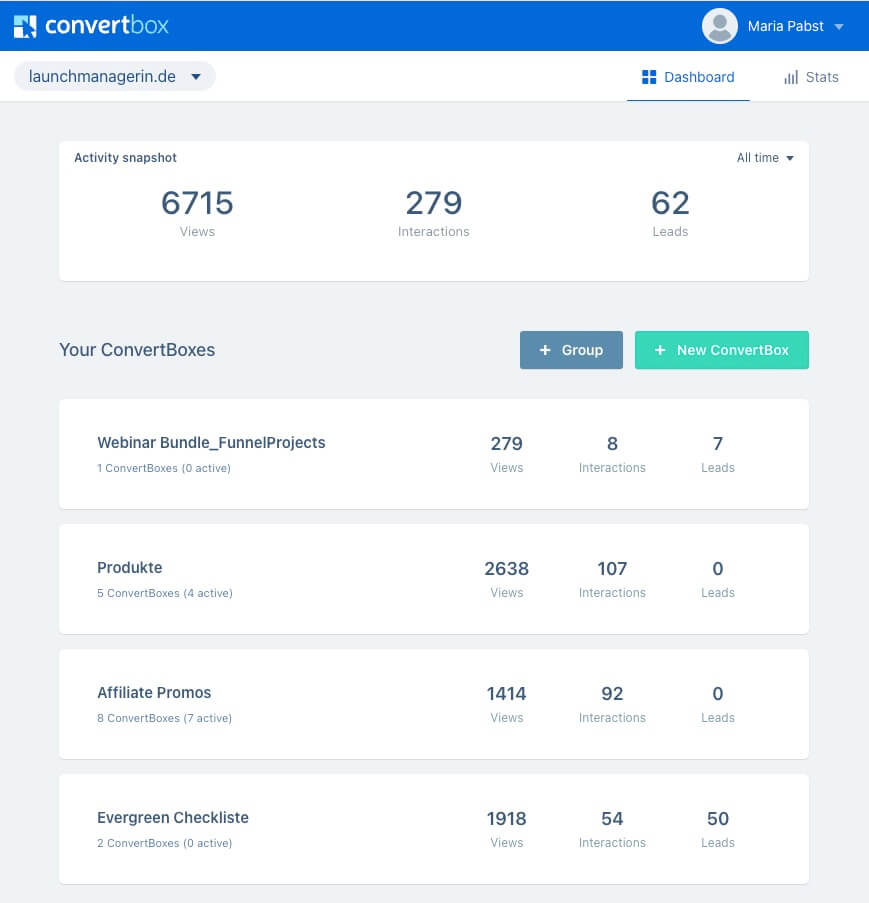The width and height of the screenshot is (869, 903).
Task: Click the site selector dropdown arrow
Action: (196, 77)
